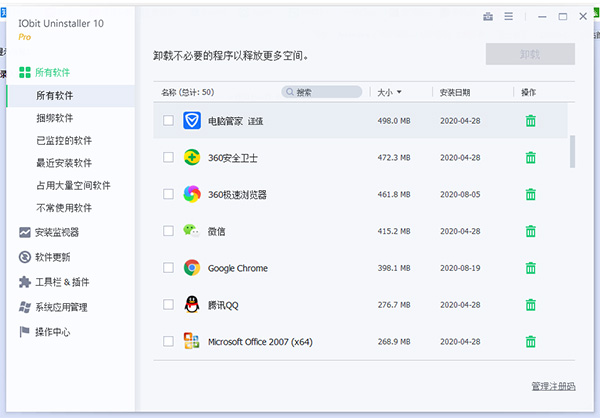600x418 pixels.
Task: Click the 搜索 search input field
Action: [322, 92]
